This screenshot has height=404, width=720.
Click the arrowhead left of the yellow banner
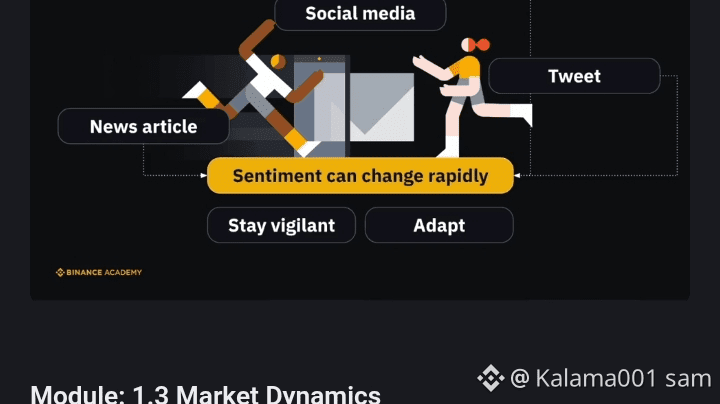coord(203,175)
